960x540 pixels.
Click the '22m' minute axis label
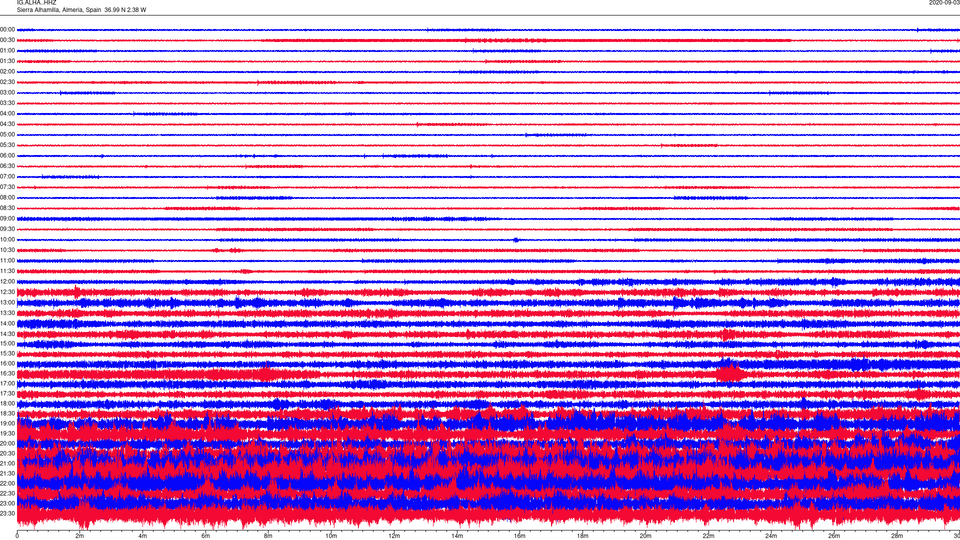point(708,536)
